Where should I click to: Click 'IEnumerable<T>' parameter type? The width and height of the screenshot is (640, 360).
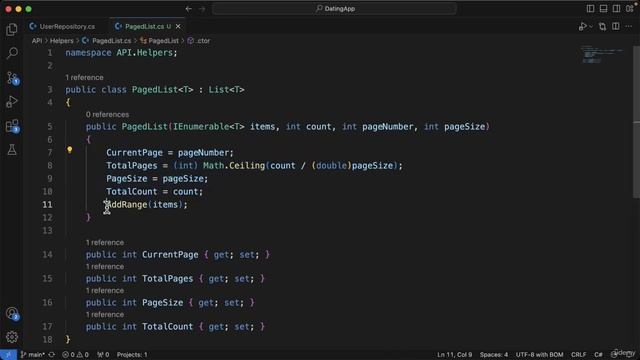click(x=209, y=127)
